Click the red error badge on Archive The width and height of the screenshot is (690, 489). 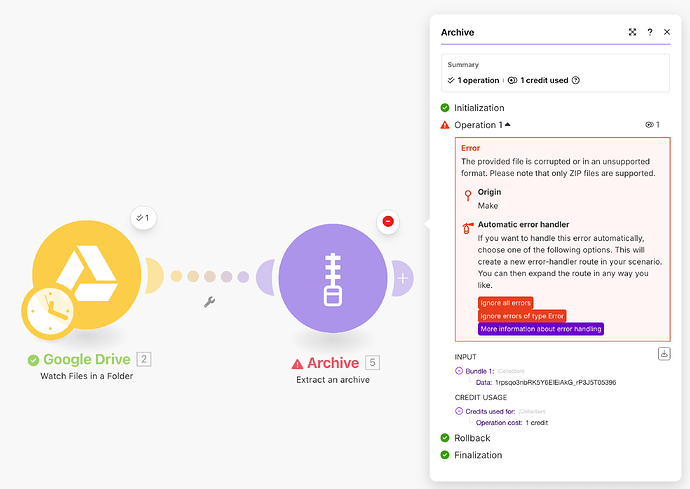pyautogui.click(x=388, y=221)
